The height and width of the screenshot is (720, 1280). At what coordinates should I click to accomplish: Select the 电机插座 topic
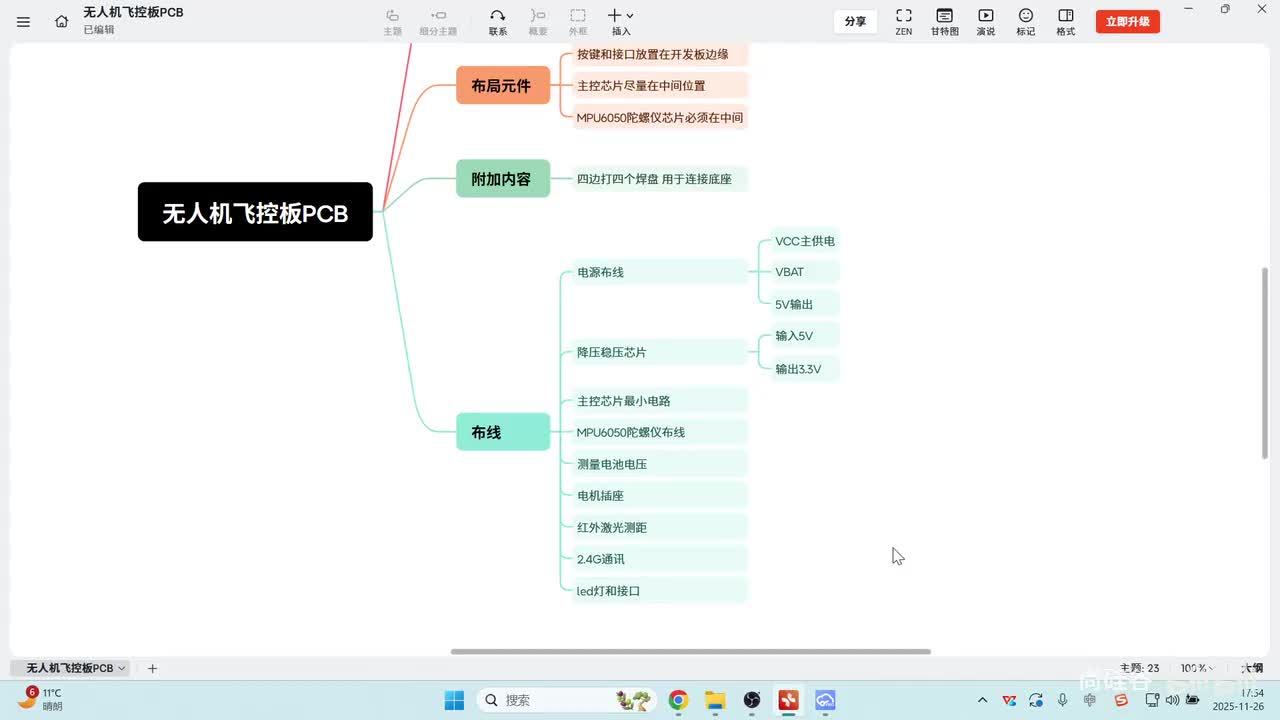click(658, 495)
